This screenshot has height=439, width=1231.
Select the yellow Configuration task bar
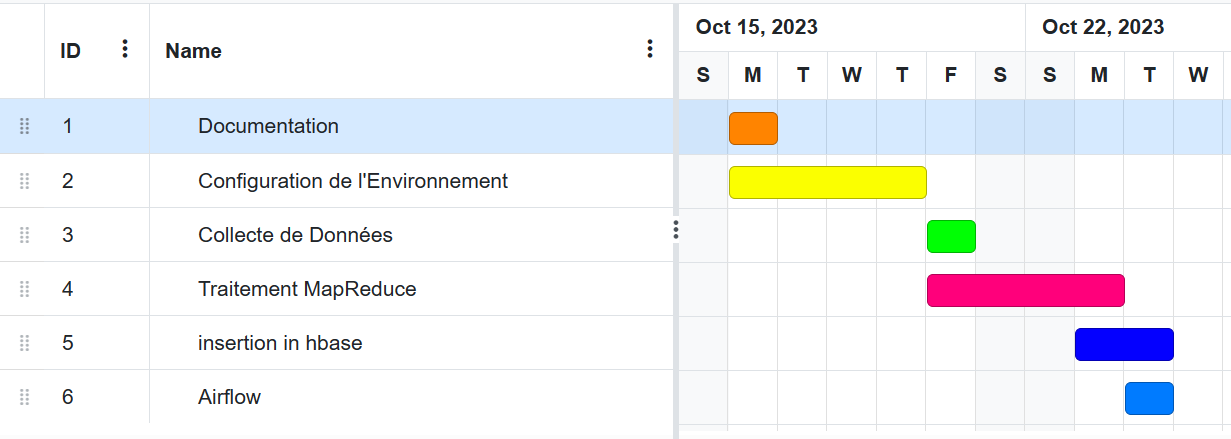click(x=828, y=182)
